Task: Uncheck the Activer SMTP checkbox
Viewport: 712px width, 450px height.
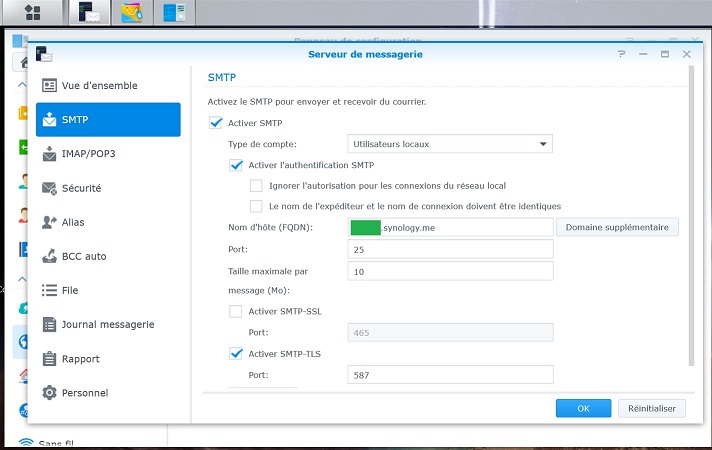Action: [215, 123]
